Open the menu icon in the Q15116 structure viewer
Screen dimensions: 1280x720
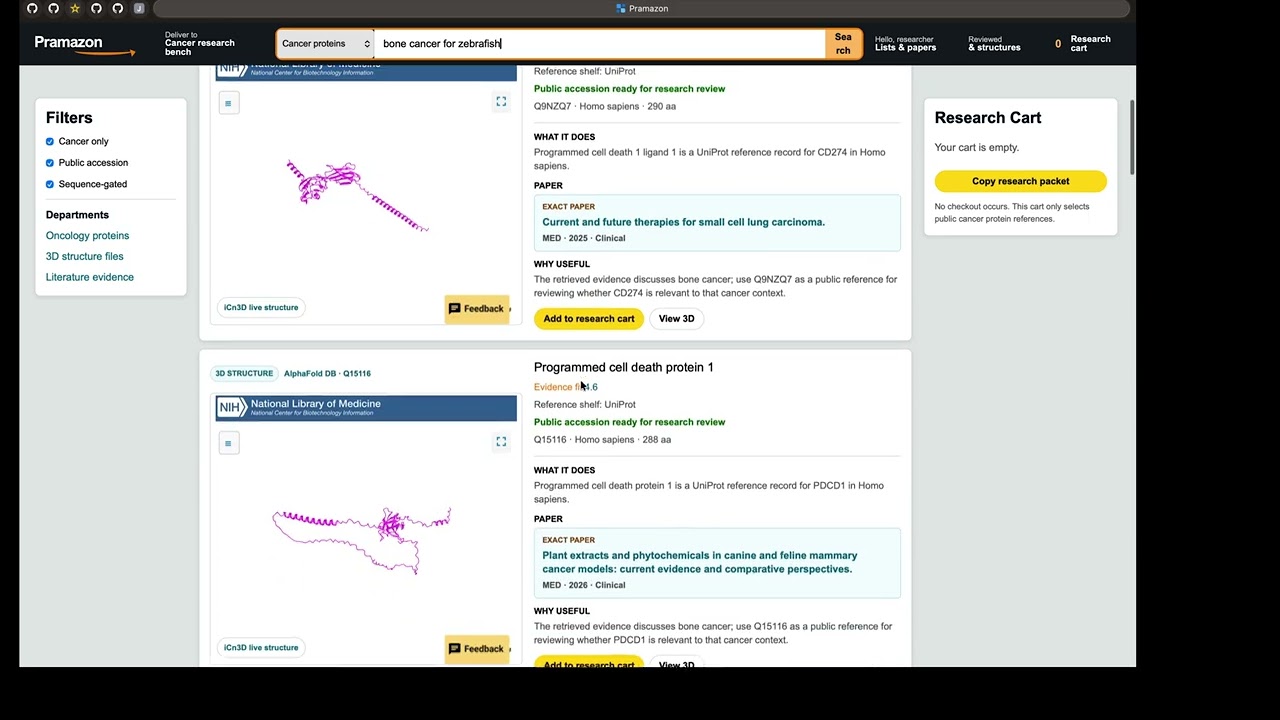pos(229,443)
